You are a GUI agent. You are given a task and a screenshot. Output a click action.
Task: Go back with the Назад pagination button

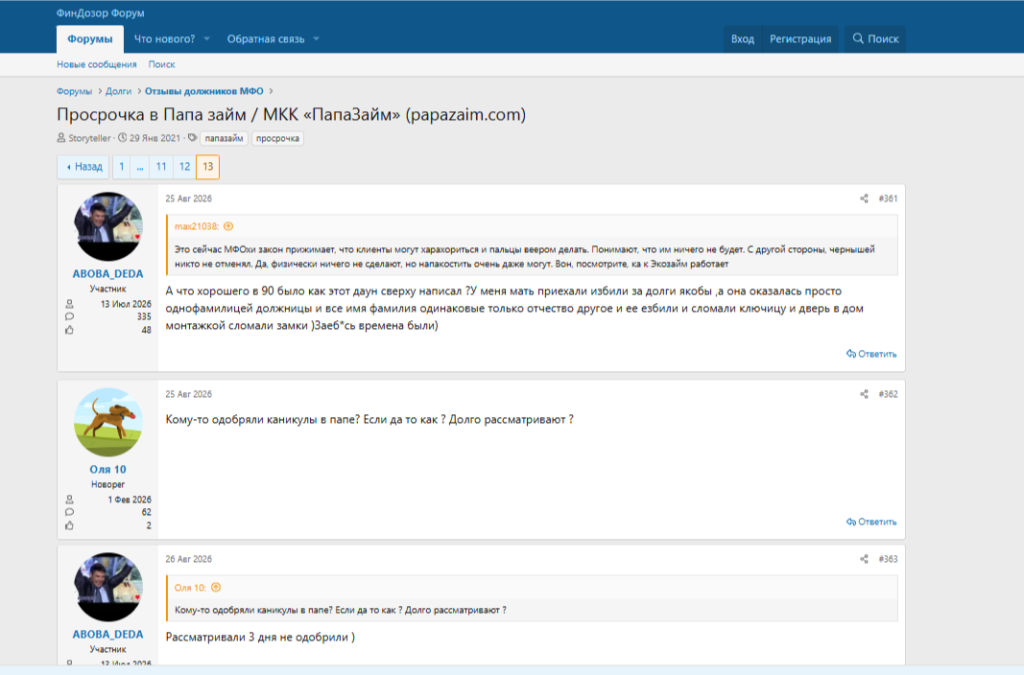(84, 167)
